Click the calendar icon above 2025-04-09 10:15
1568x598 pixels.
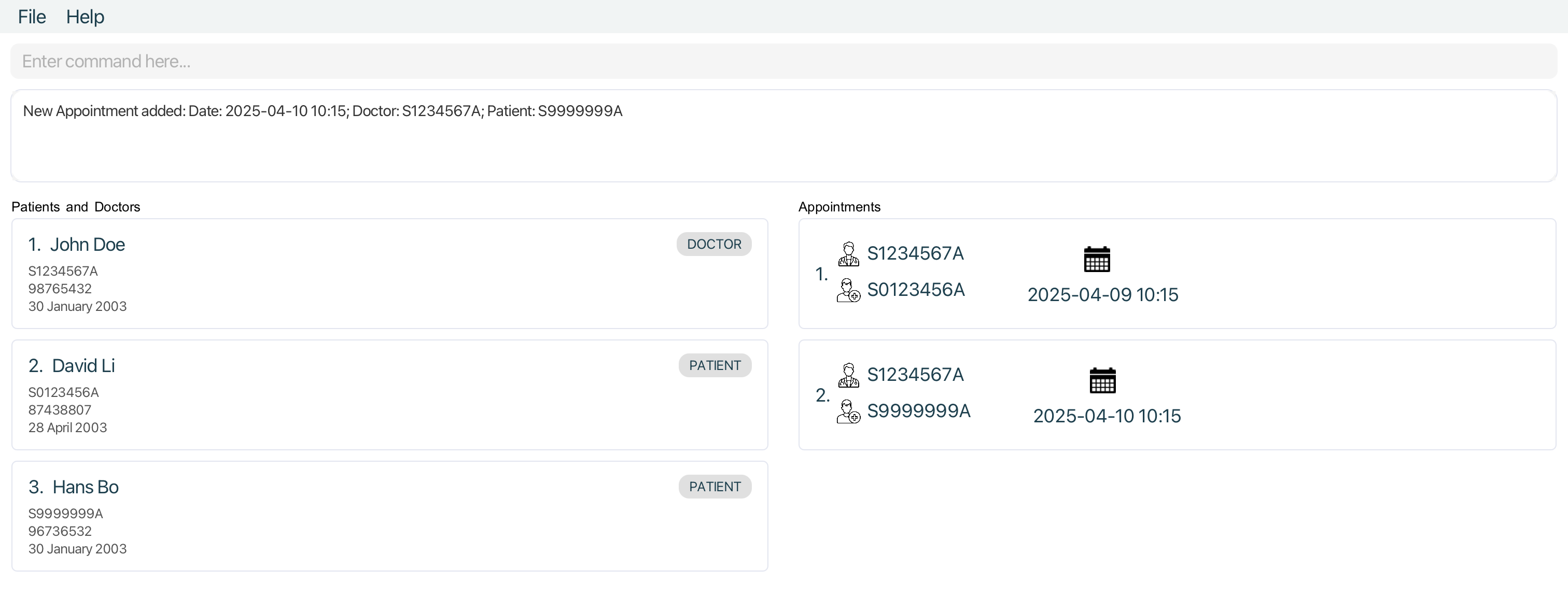[1097, 259]
